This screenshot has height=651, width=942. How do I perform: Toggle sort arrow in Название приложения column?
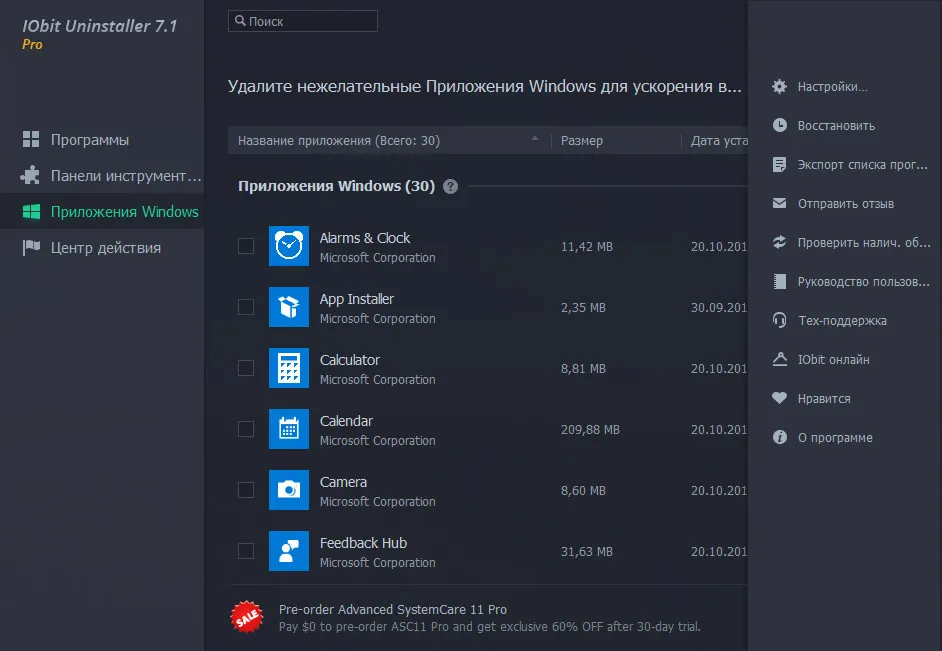click(x=535, y=139)
